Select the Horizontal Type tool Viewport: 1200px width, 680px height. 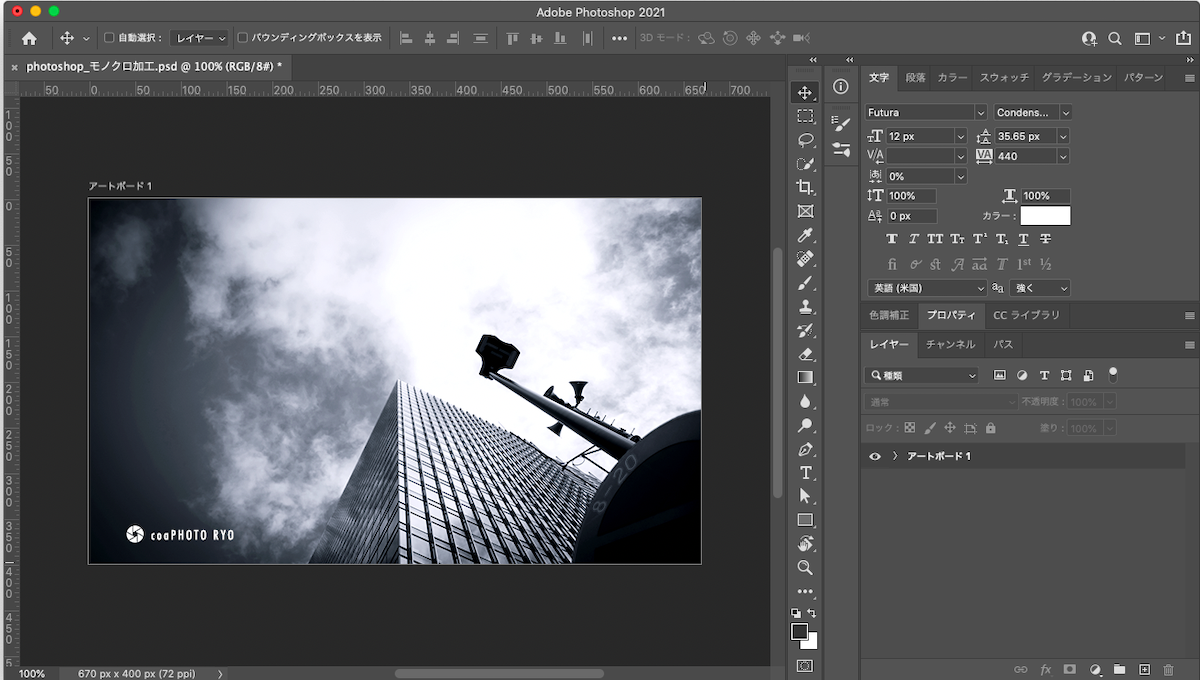click(x=805, y=473)
